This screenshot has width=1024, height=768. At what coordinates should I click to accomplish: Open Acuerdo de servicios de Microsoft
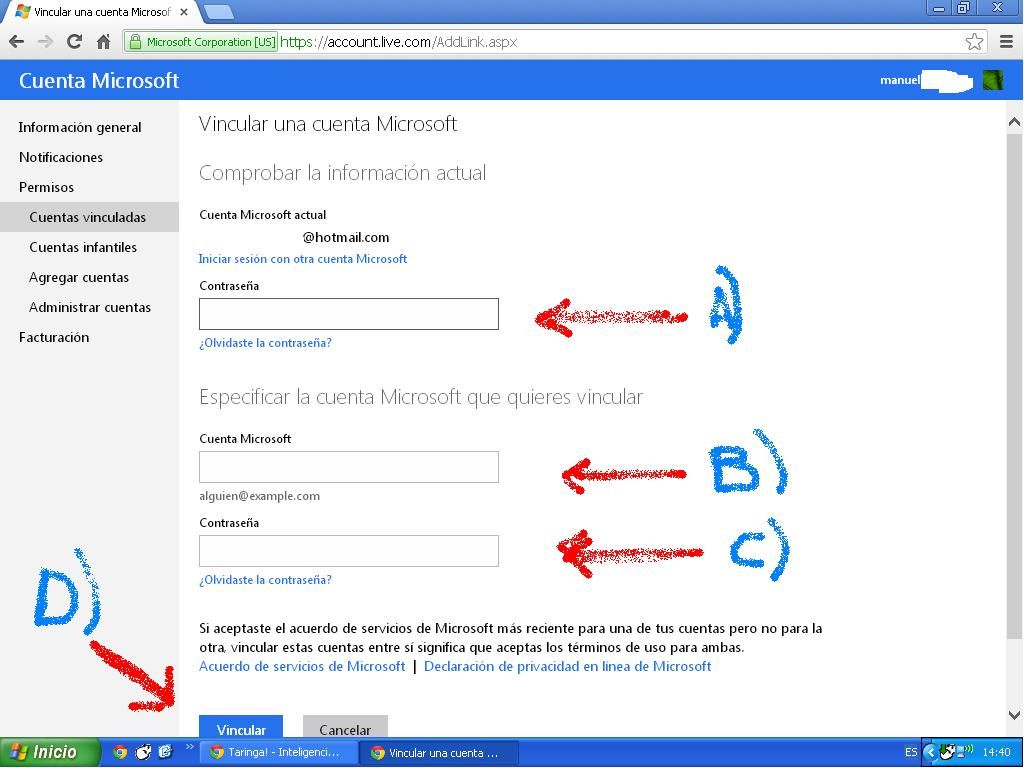point(302,666)
